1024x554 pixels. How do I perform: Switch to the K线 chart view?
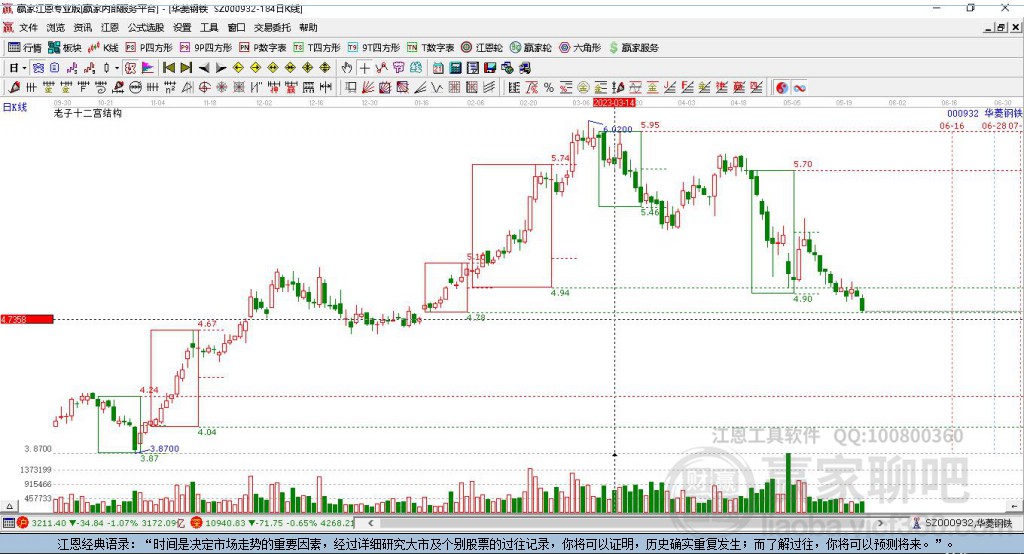[x=103, y=48]
